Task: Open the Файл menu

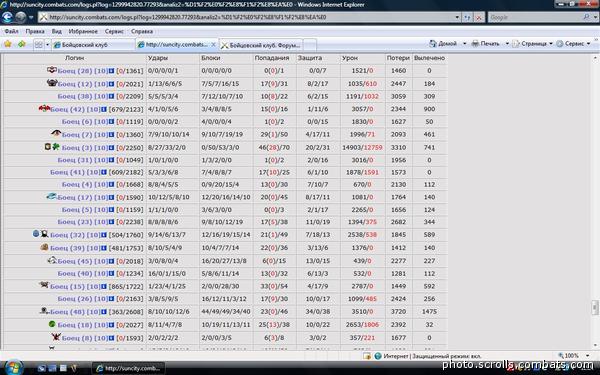Action: coord(11,31)
